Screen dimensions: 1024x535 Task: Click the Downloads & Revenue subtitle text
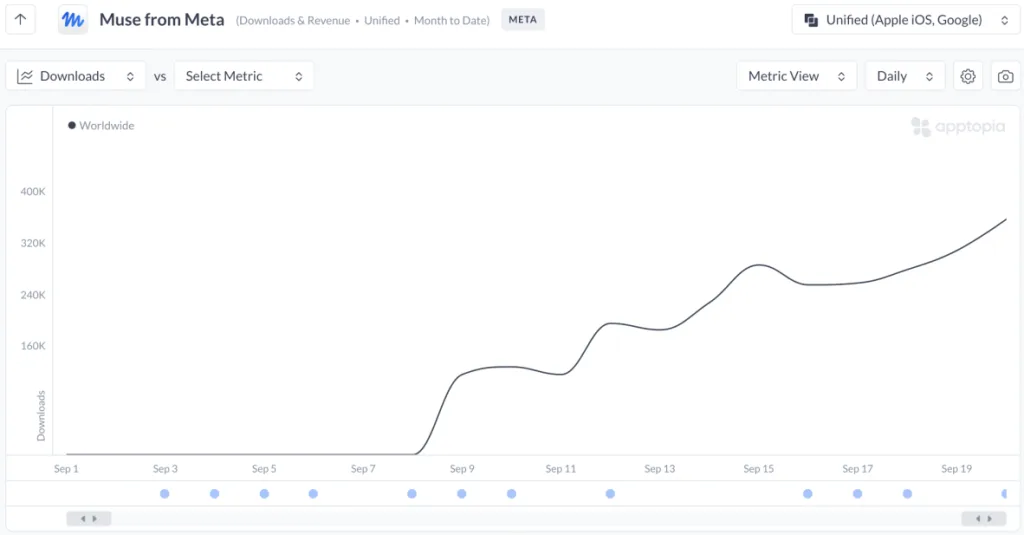[x=293, y=21]
